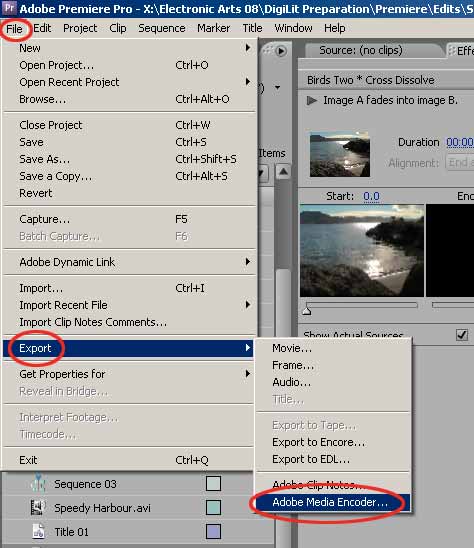The width and height of the screenshot is (474, 548).
Task: Expand the New submenu
Action: (x=129, y=48)
